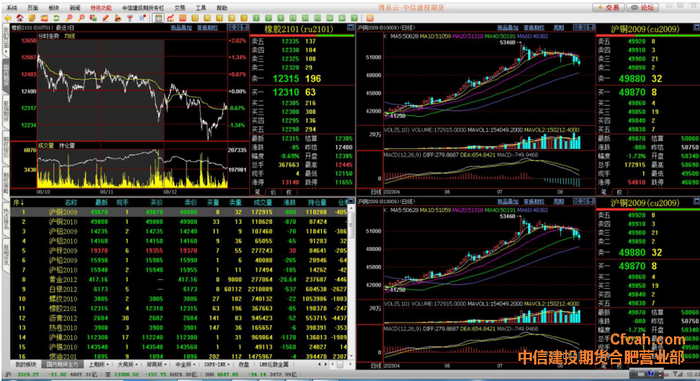This screenshot has height=381, width=700.
Task: Click the quote list horizontal scrollbar thumb
Action: 340,364
